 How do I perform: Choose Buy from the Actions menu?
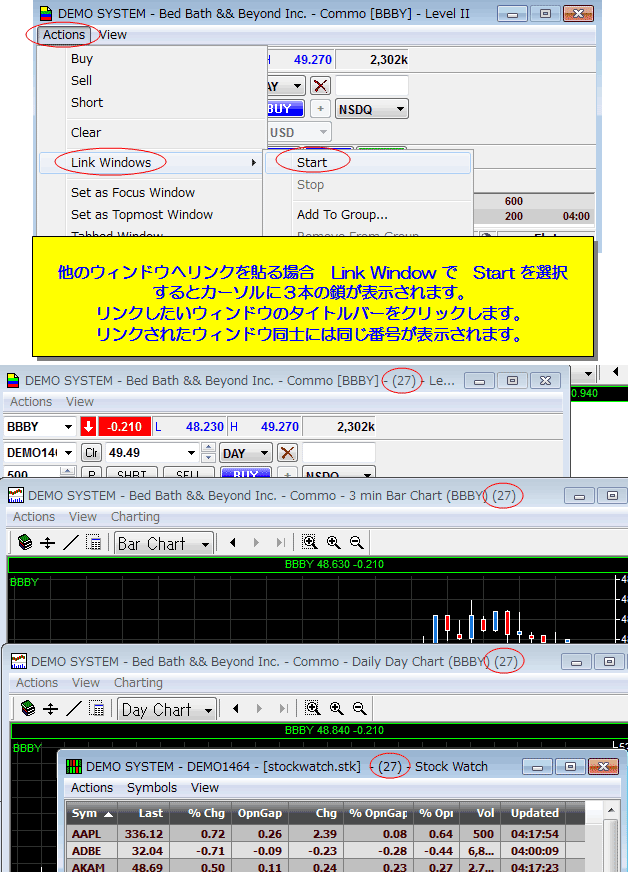(x=82, y=59)
